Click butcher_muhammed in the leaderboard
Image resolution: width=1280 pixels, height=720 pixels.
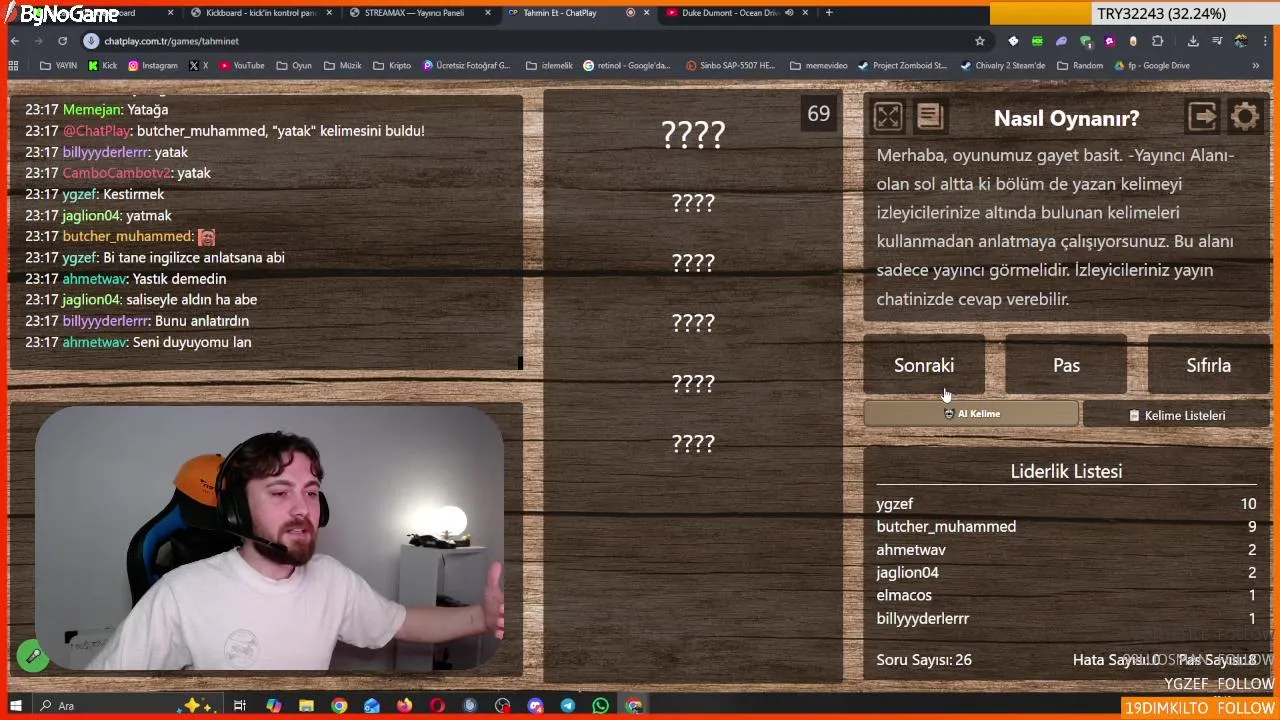tap(946, 527)
